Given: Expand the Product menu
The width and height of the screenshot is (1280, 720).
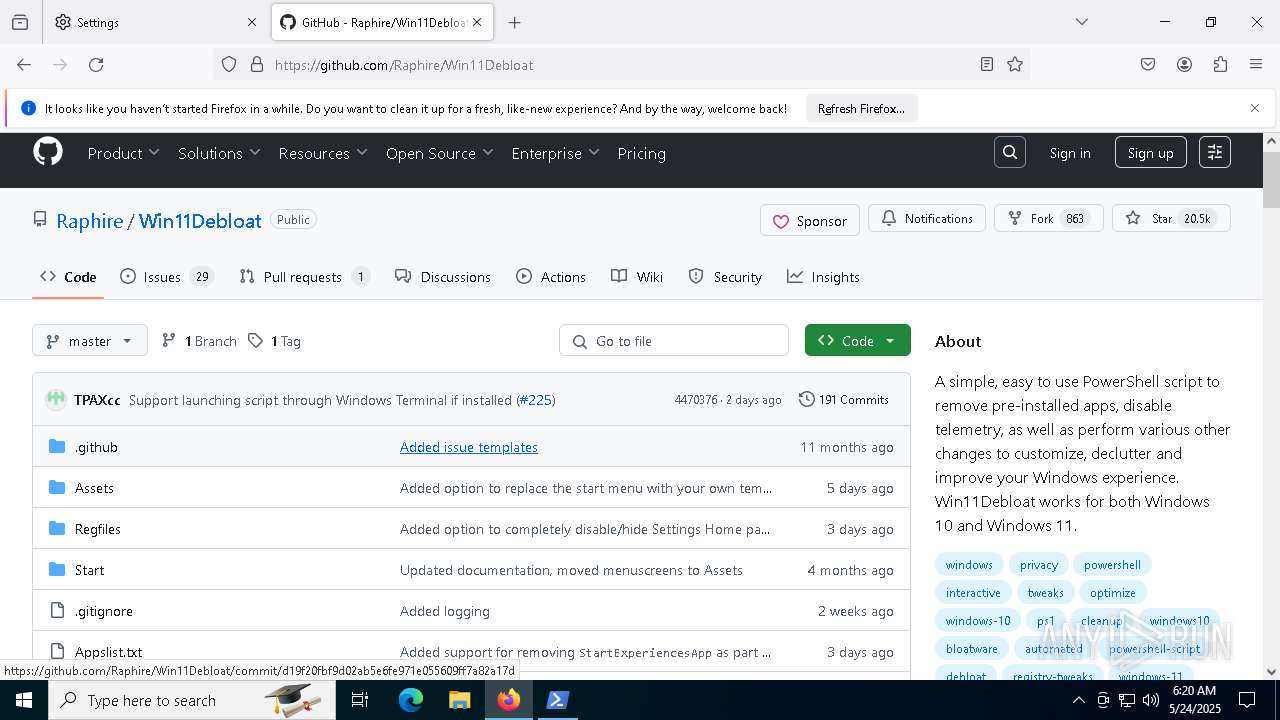Looking at the screenshot, I should click(123, 153).
